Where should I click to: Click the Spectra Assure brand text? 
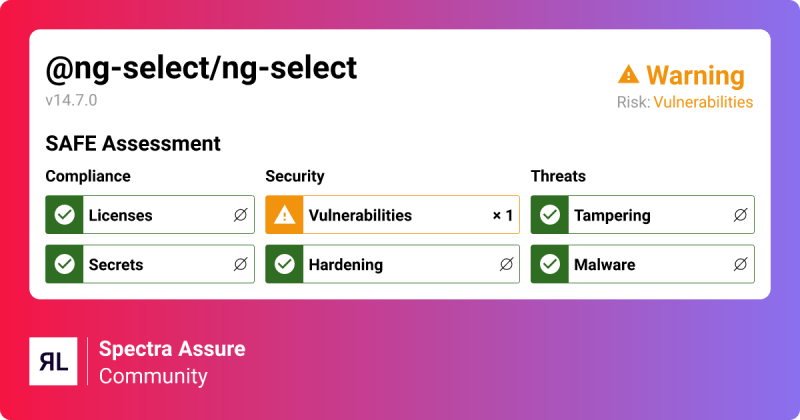pyautogui.click(x=172, y=349)
